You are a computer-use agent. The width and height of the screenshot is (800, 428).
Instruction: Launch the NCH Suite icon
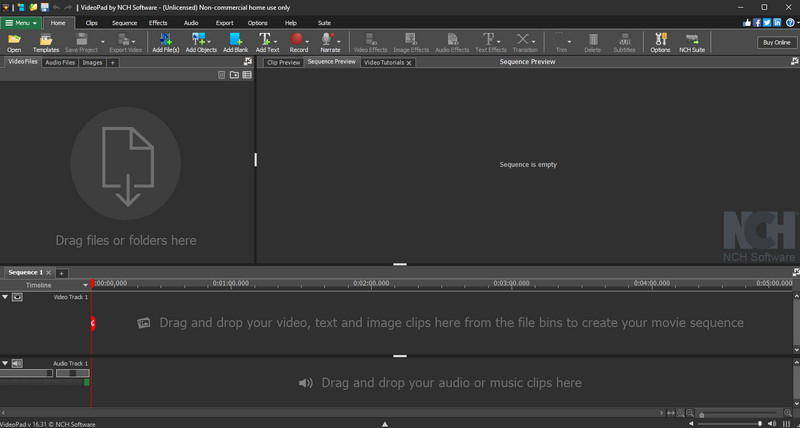pyautogui.click(x=691, y=40)
